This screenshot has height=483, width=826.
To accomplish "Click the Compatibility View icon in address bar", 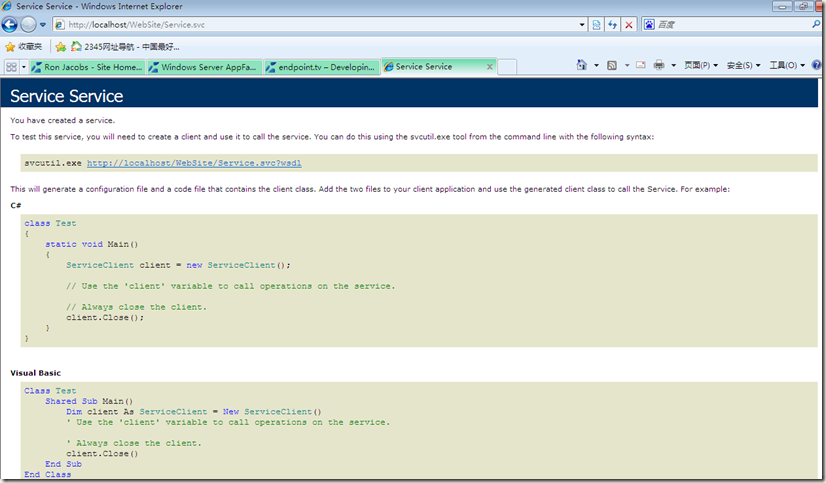I will coord(596,24).
